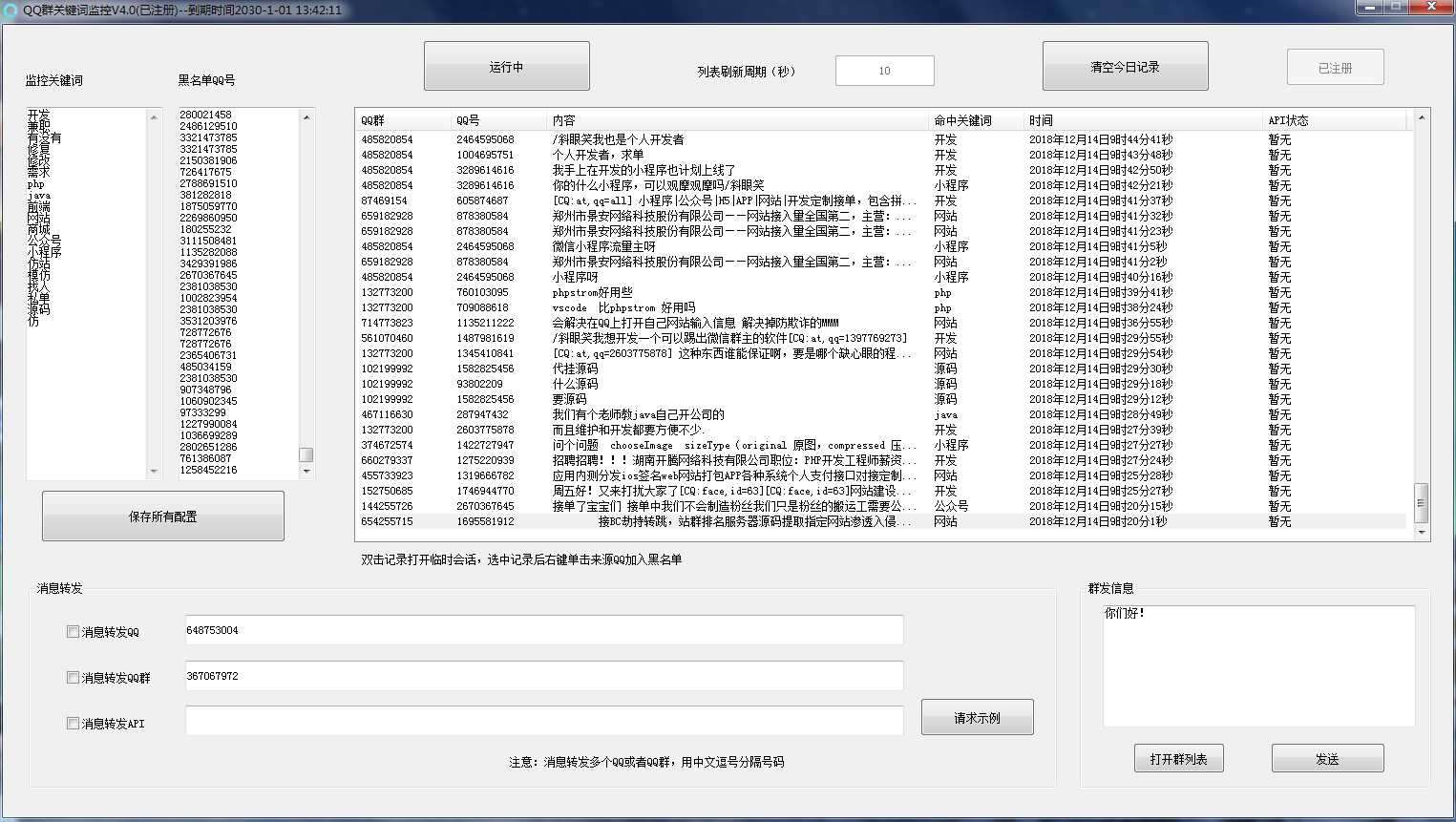Click the records table scroll up arrow
The width and height of the screenshot is (1456, 822).
(x=1421, y=116)
